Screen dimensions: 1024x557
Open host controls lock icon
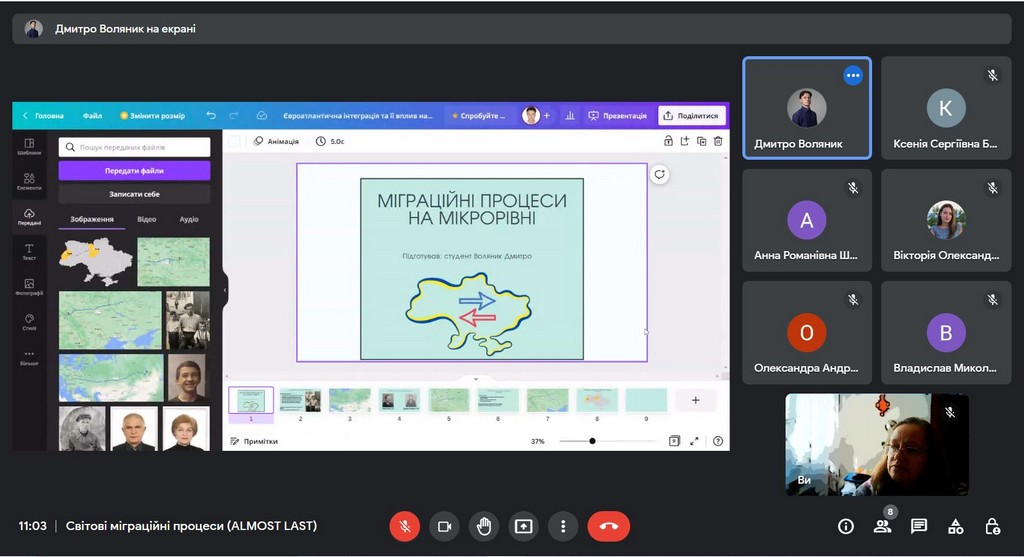click(x=991, y=526)
